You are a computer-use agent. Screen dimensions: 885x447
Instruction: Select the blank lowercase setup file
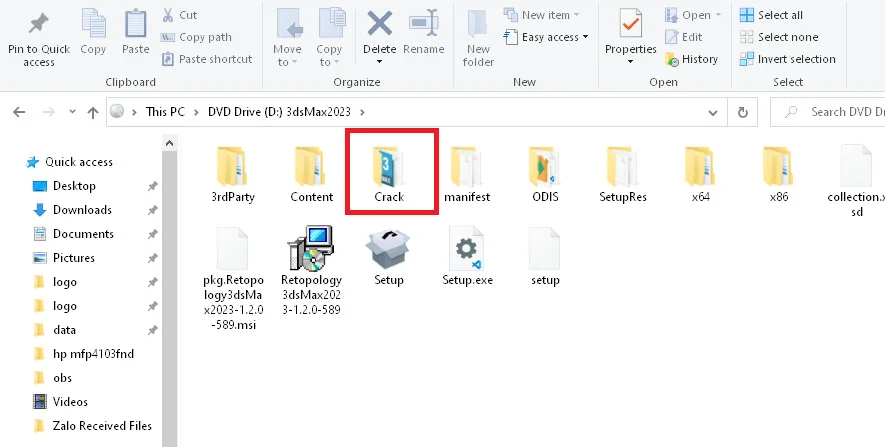(545, 256)
